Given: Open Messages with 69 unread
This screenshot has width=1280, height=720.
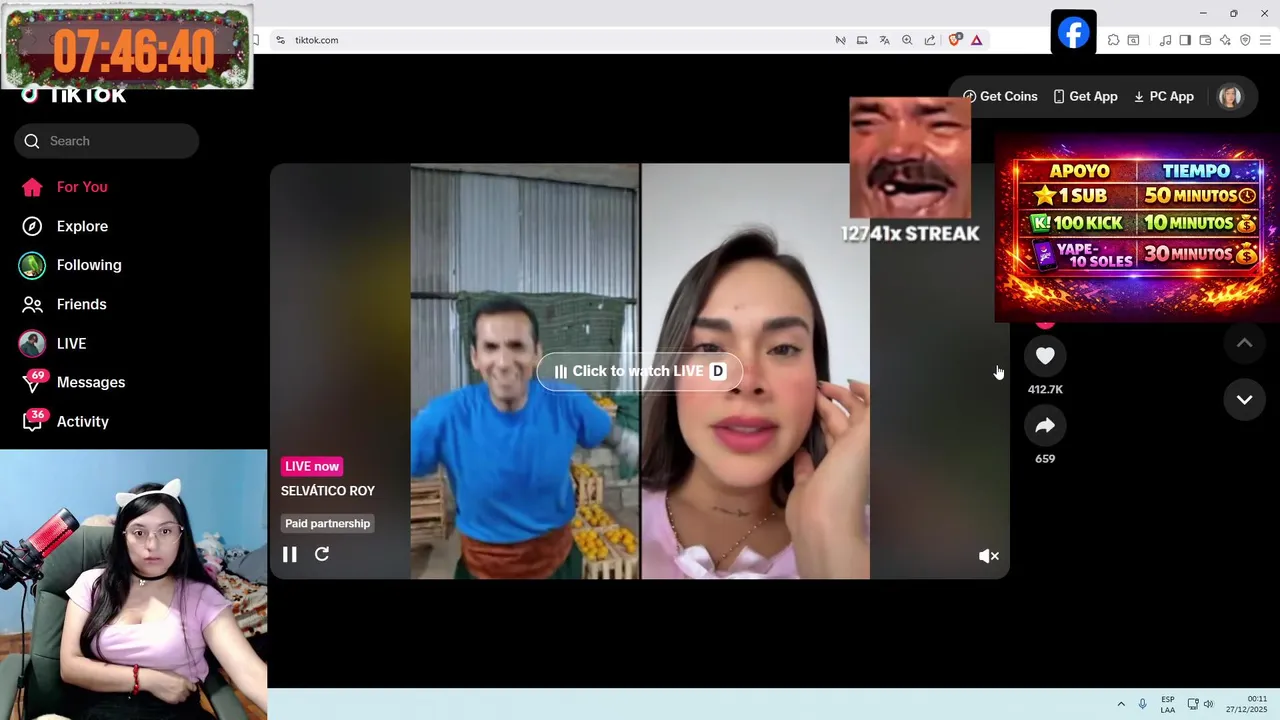Looking at the screenshot, I should [74, 382].
